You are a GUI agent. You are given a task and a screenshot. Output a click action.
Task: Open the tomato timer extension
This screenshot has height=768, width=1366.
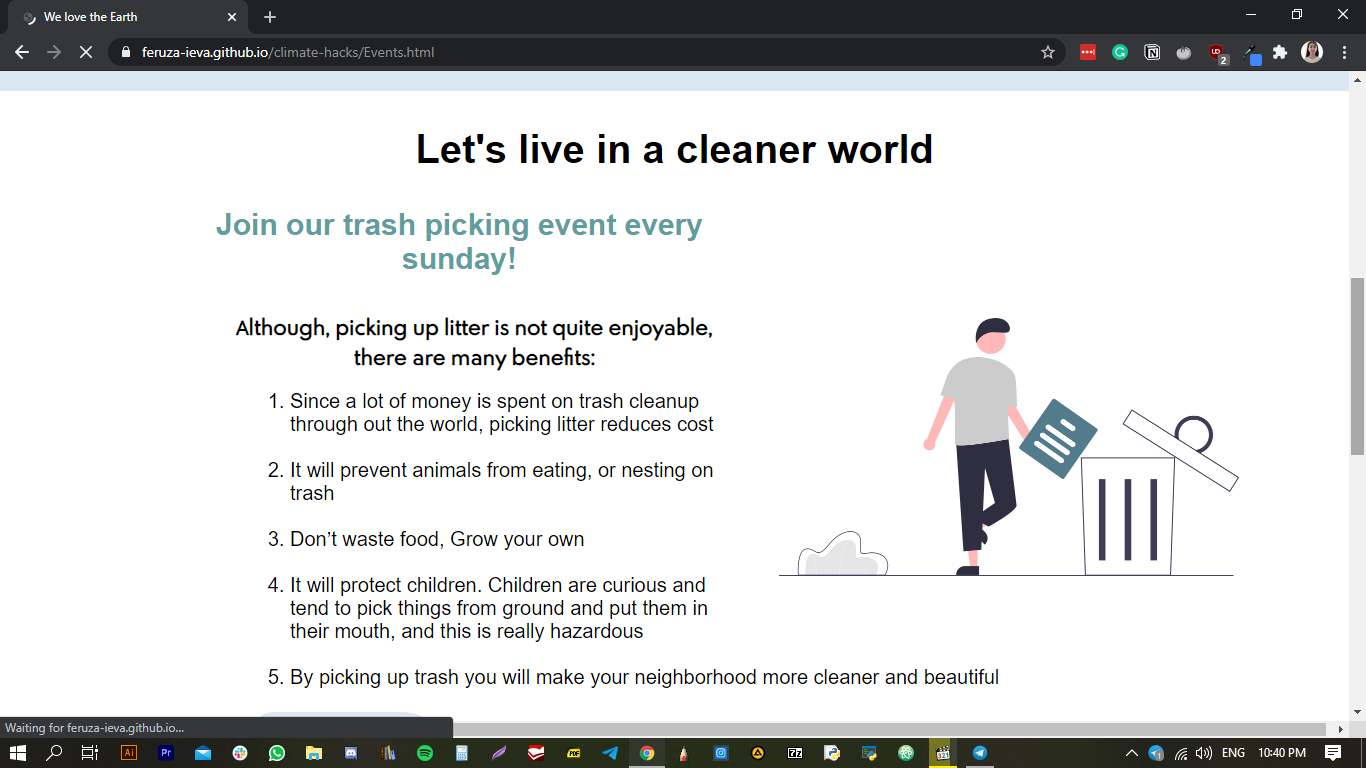point(1184,52)
